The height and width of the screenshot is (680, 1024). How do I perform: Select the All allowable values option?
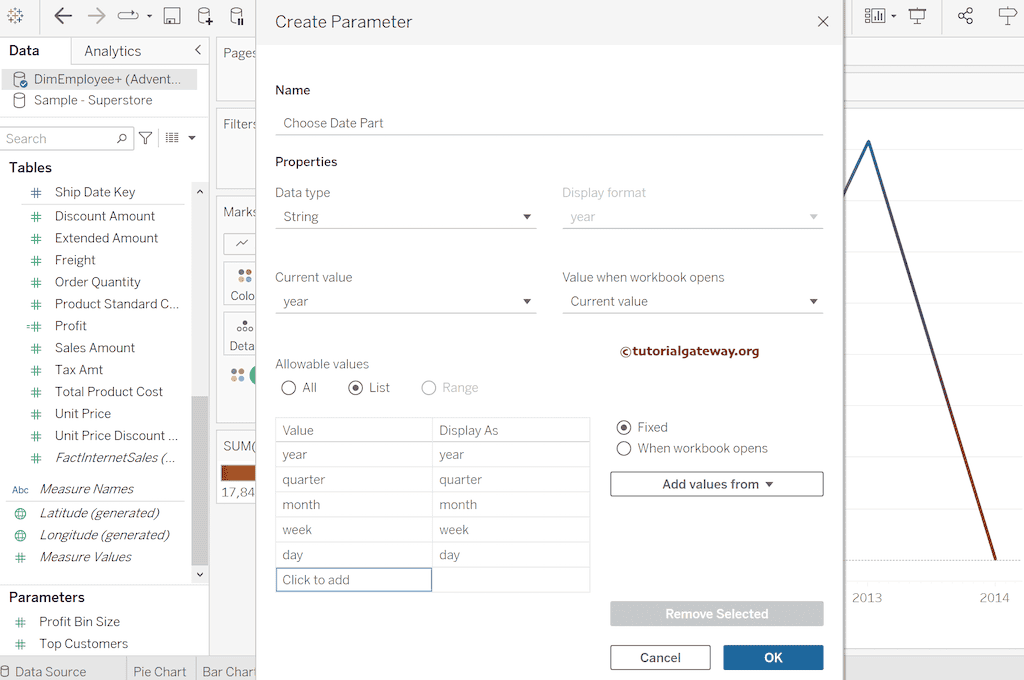pyautogui.click(x=289, y=388)
